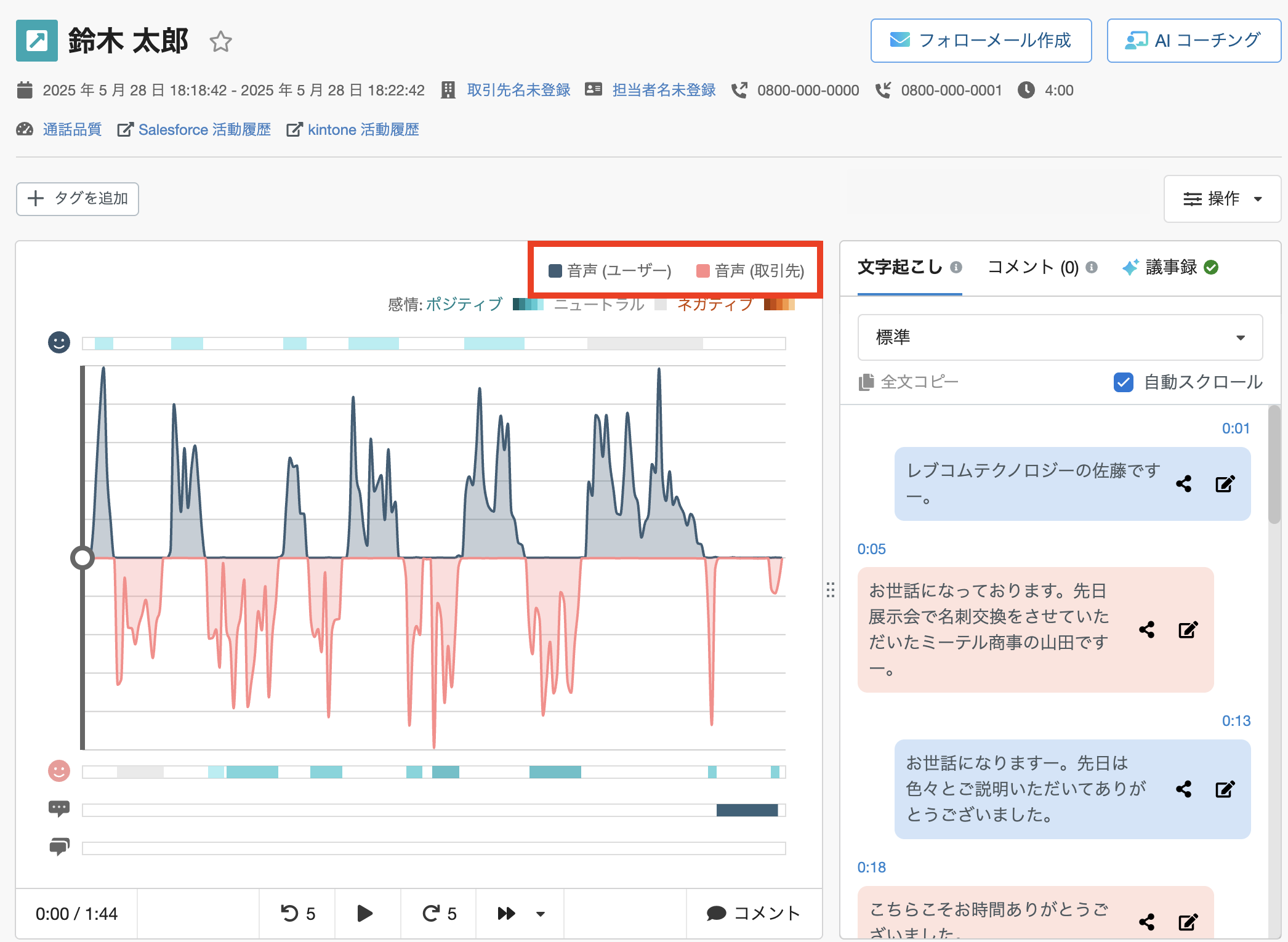Click the favorite star next to 鈴木 太郎
1288x942 pixels.
[x=220, y=42]
